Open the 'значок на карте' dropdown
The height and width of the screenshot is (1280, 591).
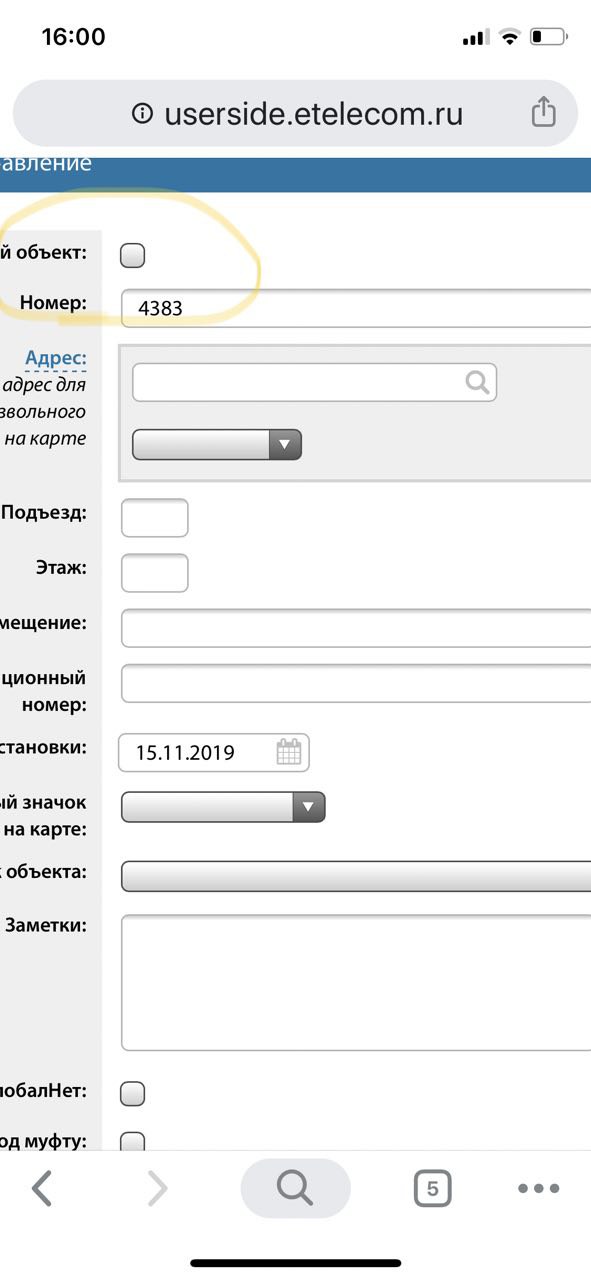[223, 807]
